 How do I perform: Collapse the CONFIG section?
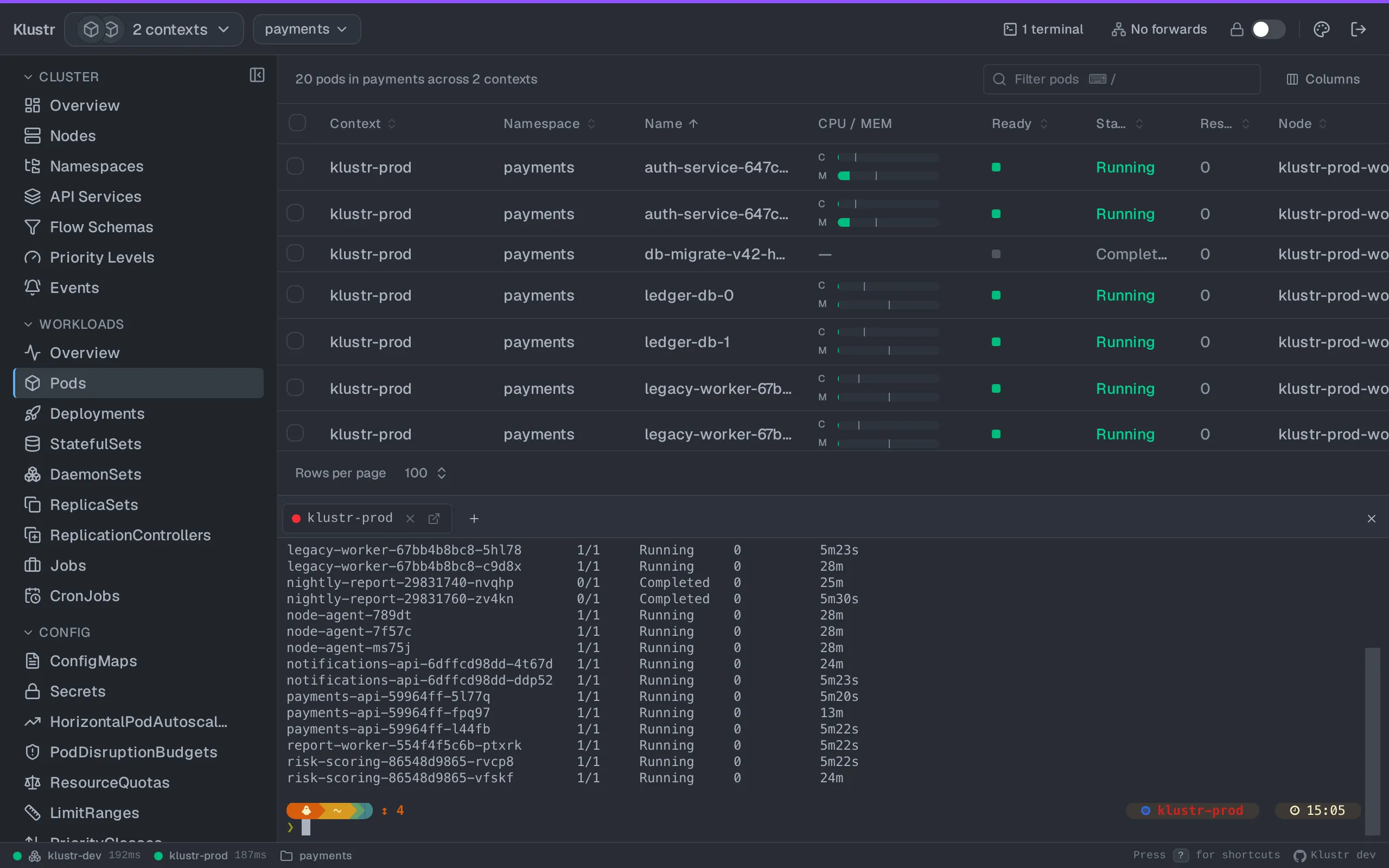[57, 633]
